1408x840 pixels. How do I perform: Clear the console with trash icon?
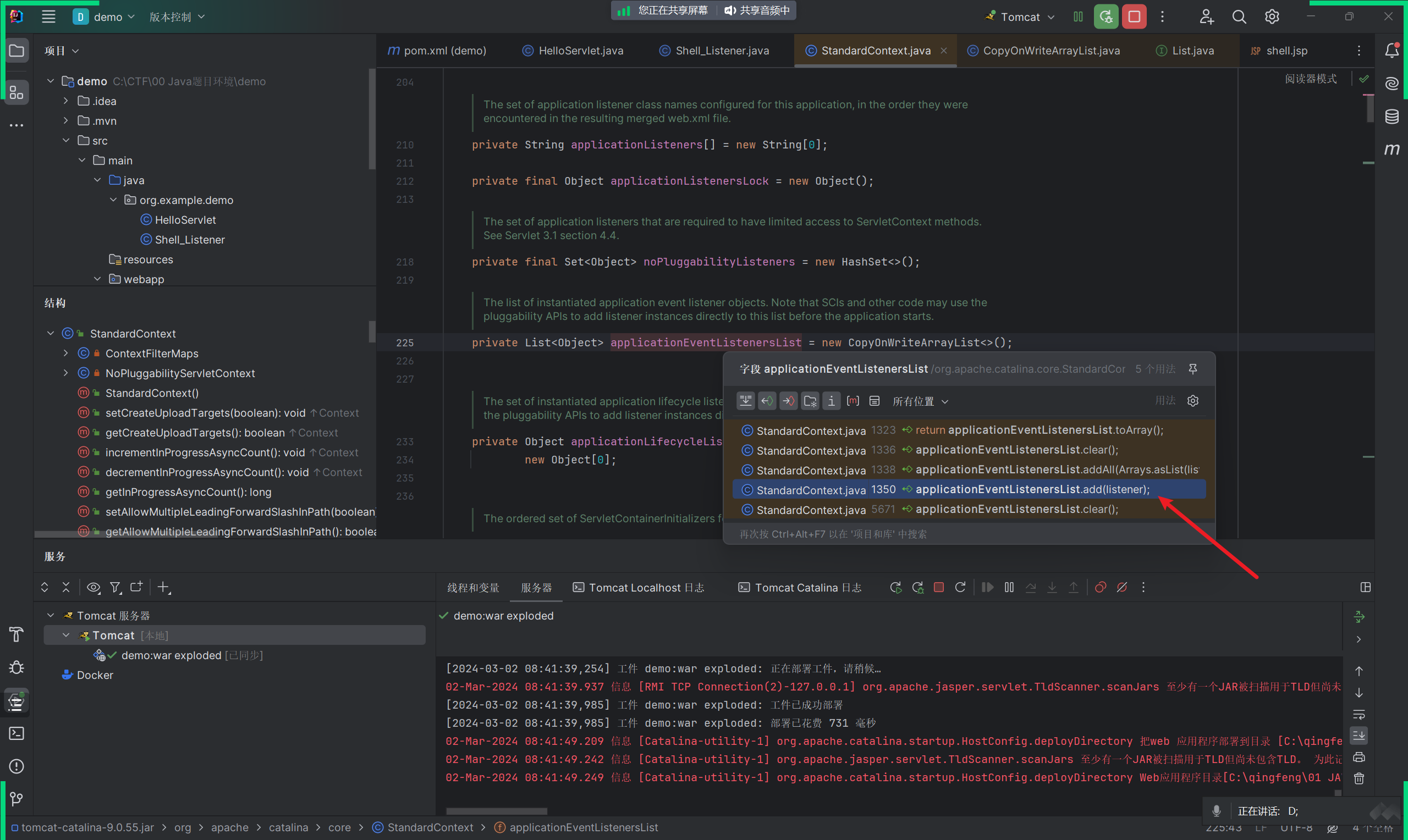pos(1358,779)
